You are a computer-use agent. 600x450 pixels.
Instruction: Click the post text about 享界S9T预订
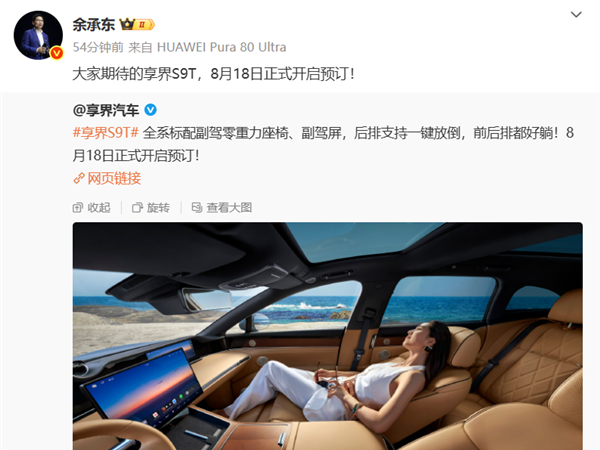coord(213,73)
